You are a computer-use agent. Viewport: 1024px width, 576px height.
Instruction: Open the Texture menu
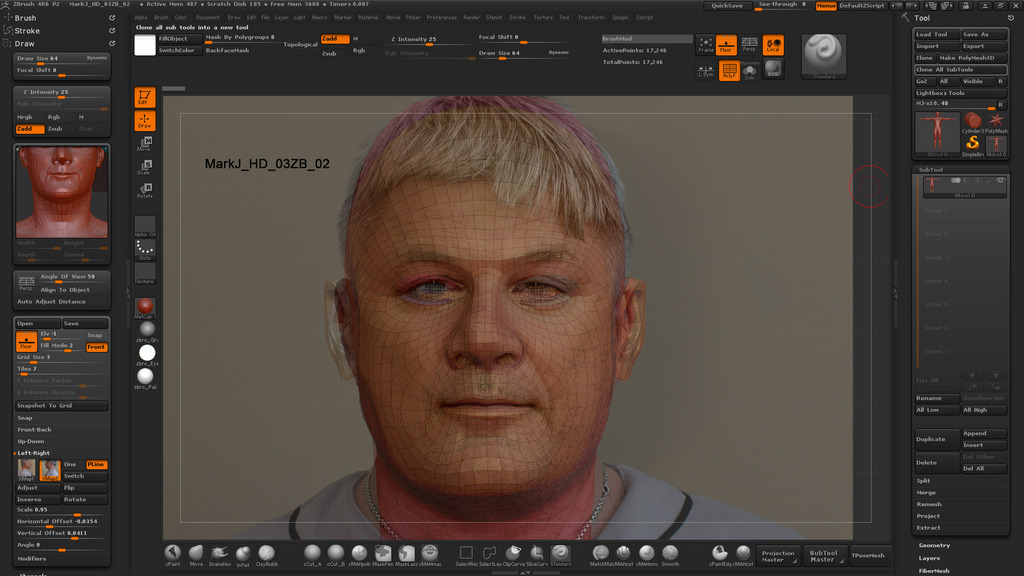pyautogui.click(x=543, y=18)
